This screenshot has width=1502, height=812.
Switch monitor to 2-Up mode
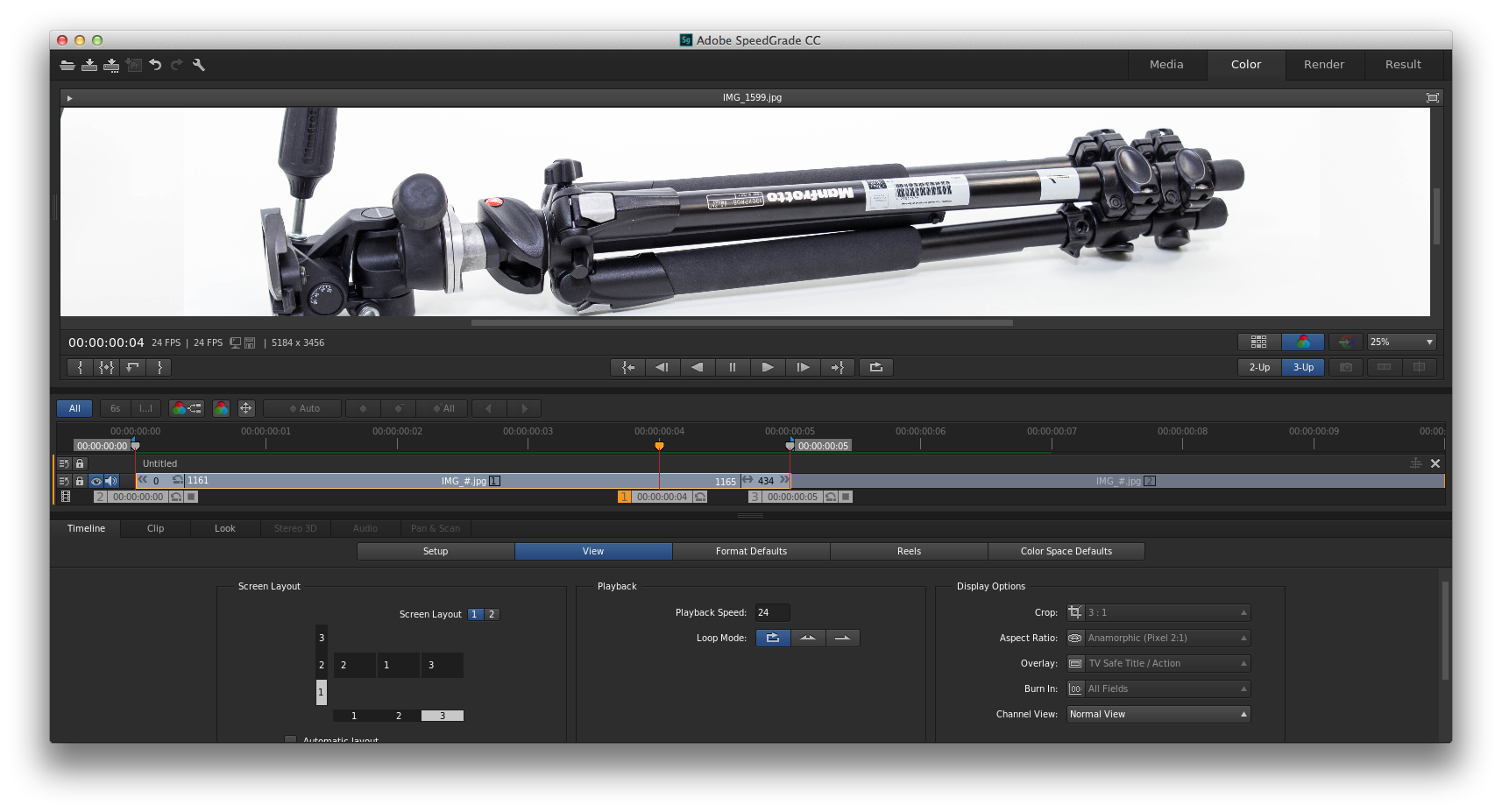click(x=1259, y=367)
